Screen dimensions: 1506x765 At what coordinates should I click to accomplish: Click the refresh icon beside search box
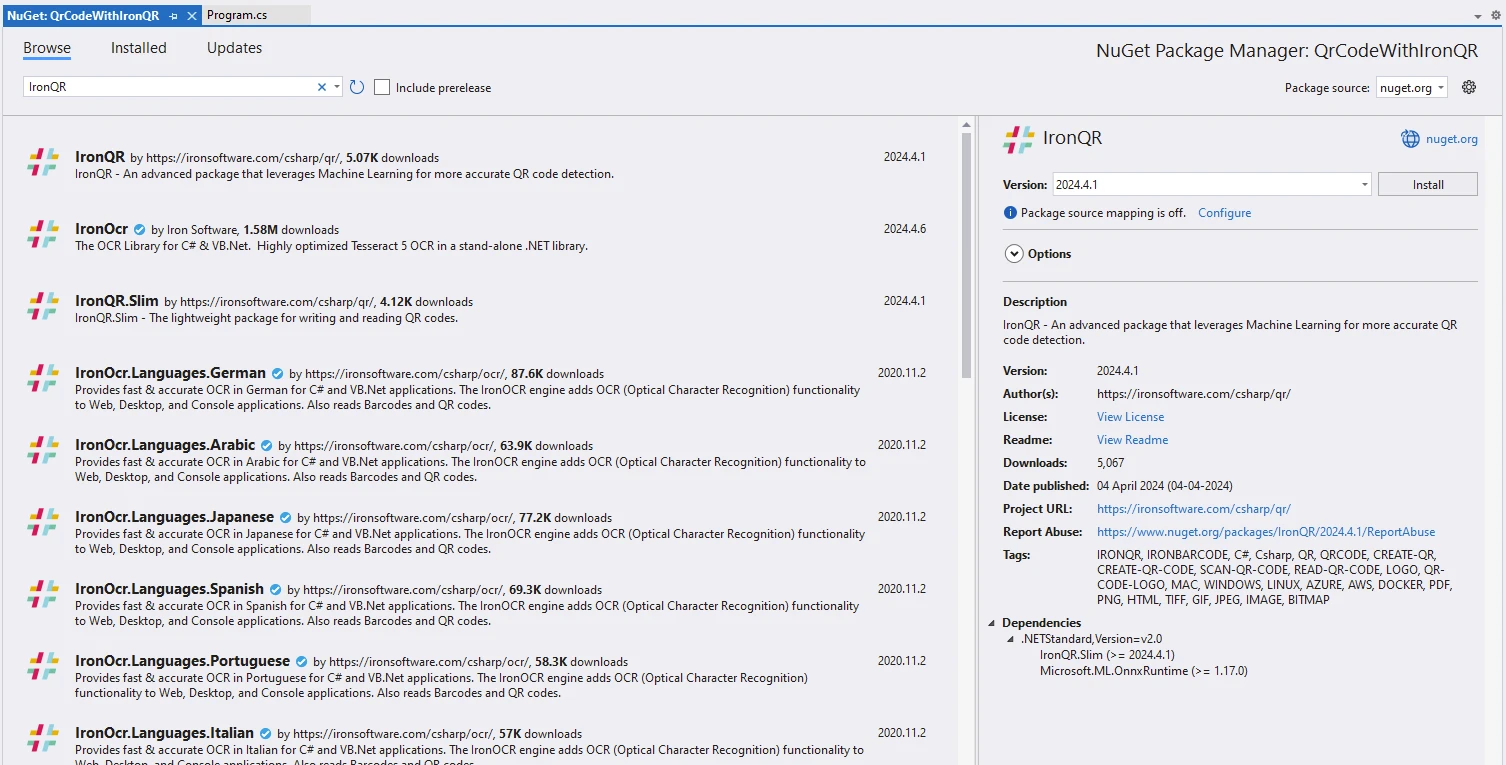357,87
